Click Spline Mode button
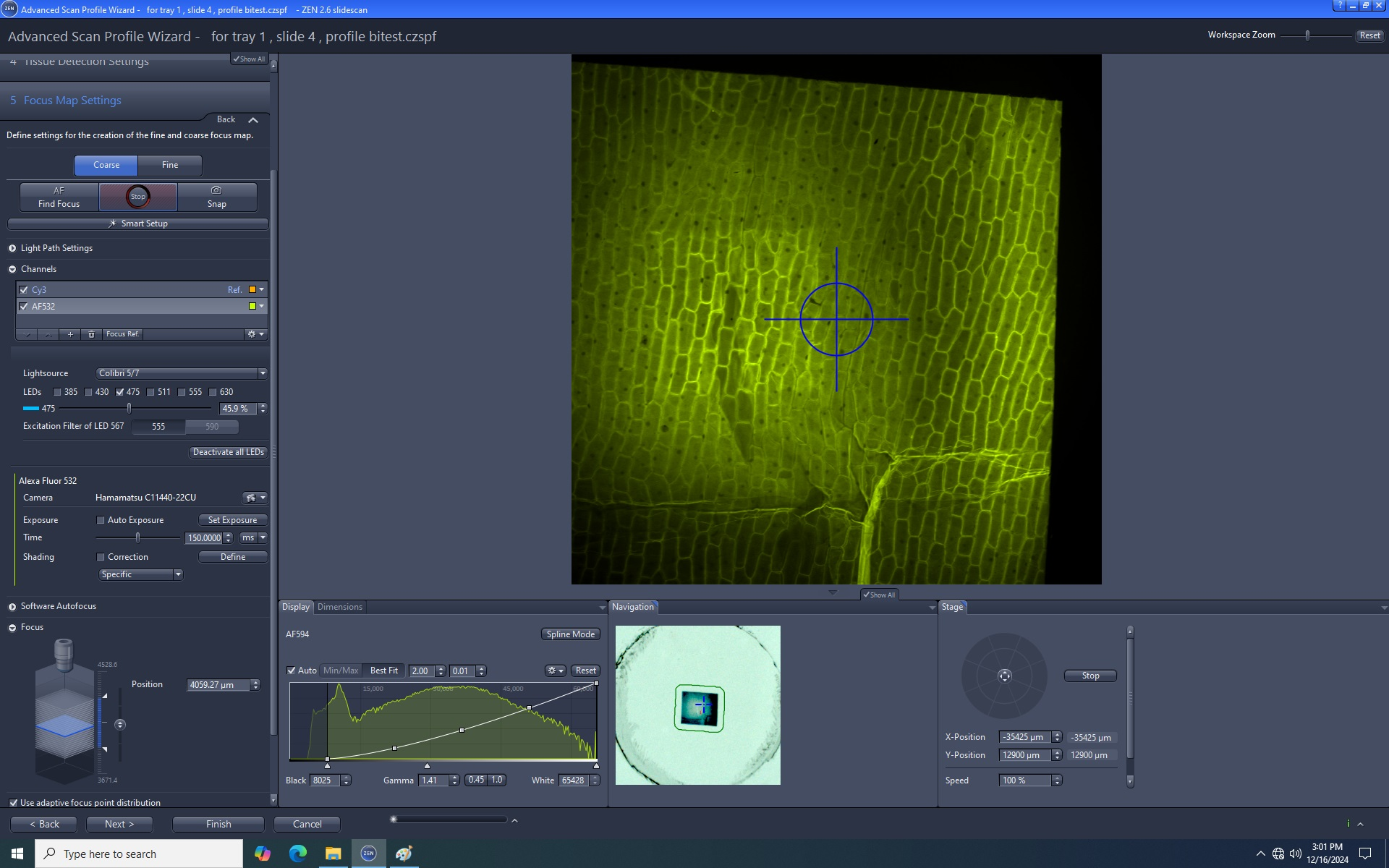This screenshot has height=868, width=1389. point(571,634)
